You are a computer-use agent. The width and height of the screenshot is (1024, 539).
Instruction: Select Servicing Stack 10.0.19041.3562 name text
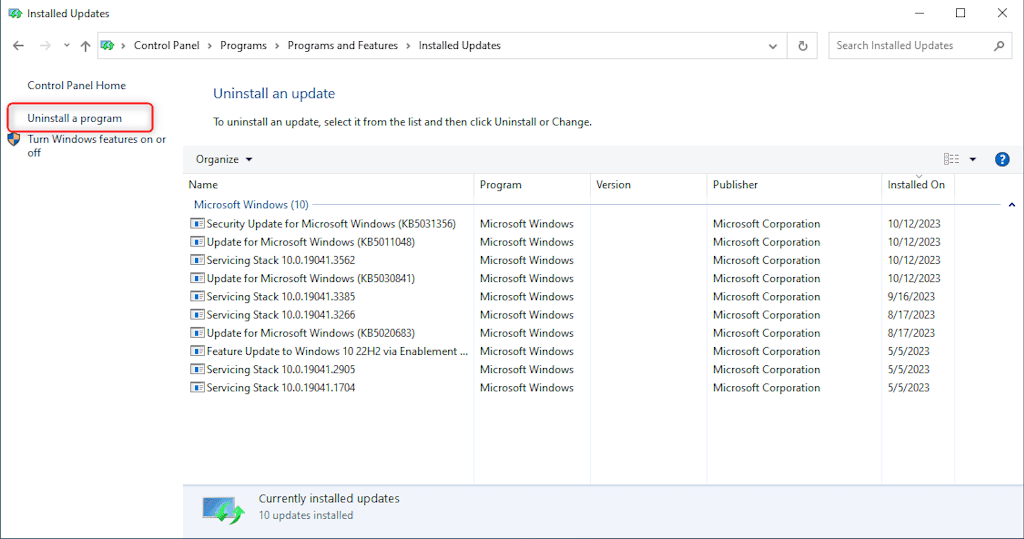281,261
